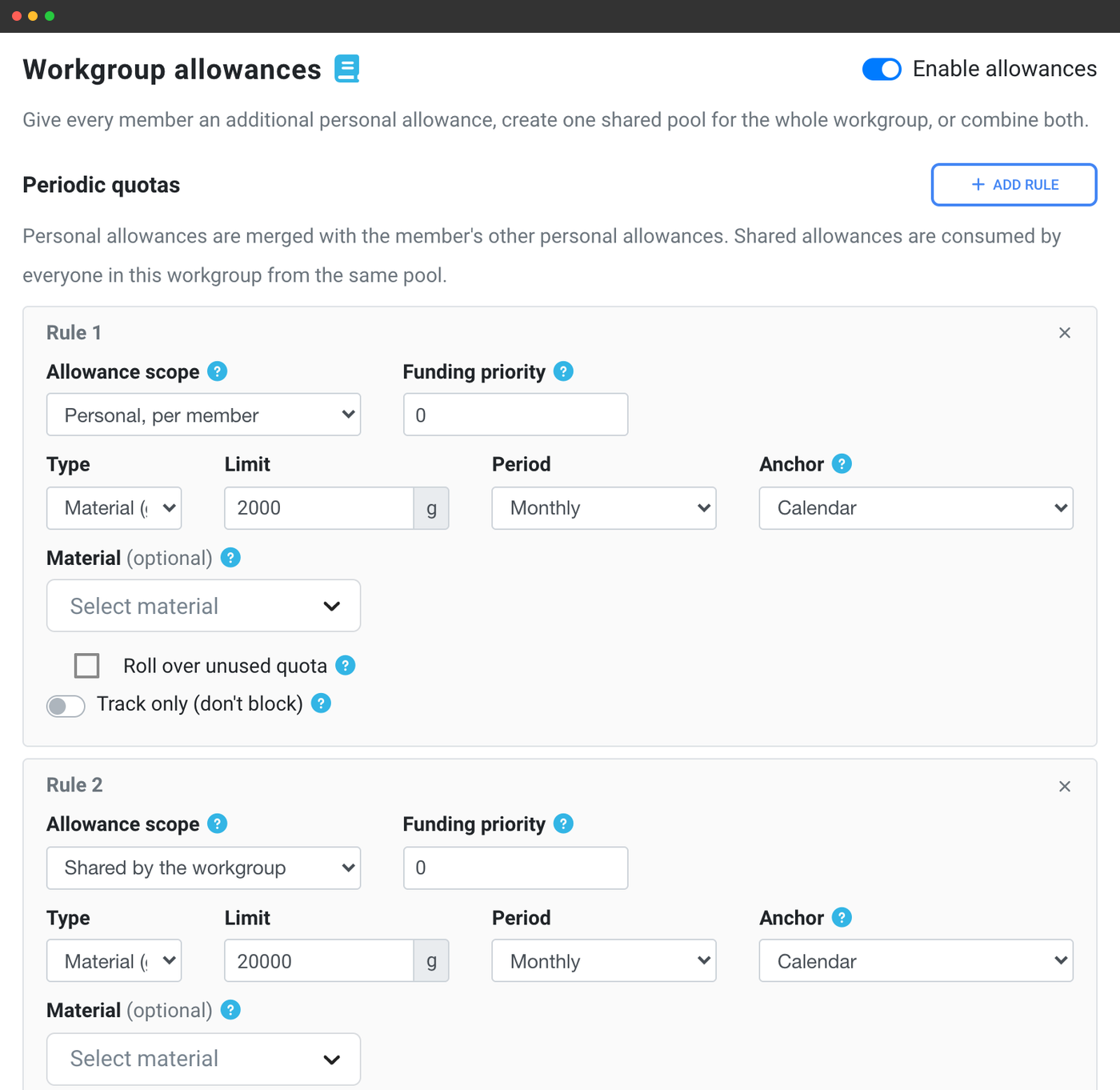Click help icon beside Rule 1 Anchor label
The width and height of the screenshot is (1120, 1090).
pyautogui.click(x=842, y=463)
